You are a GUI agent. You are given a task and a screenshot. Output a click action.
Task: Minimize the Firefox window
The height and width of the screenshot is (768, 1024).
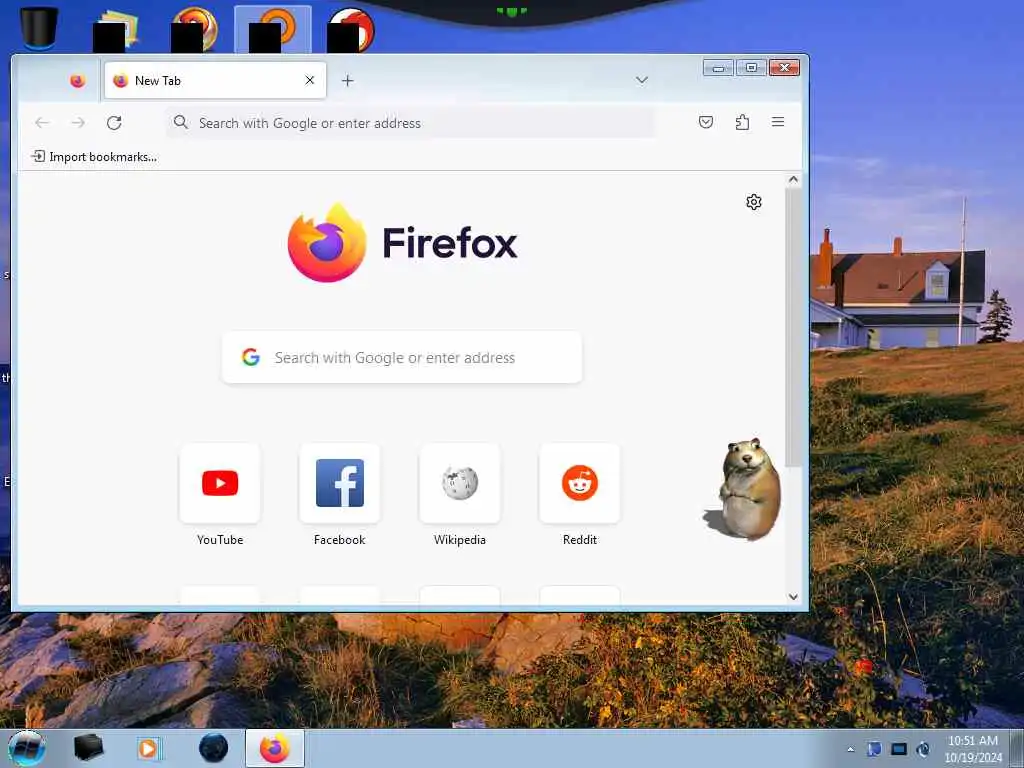718,68
